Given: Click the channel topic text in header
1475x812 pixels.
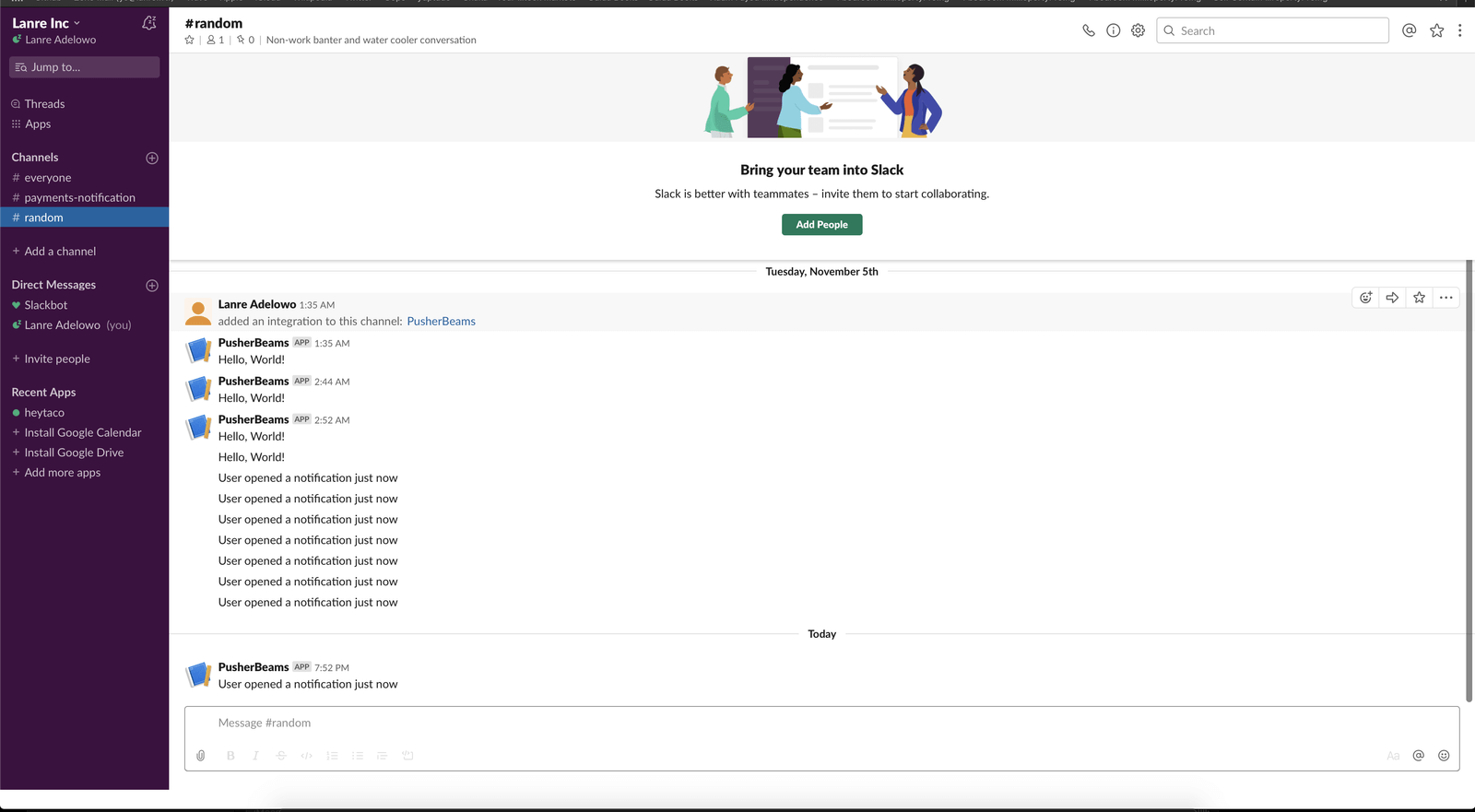Looking at the screenshot, I should pyautogui.click(x=372, y=40).
